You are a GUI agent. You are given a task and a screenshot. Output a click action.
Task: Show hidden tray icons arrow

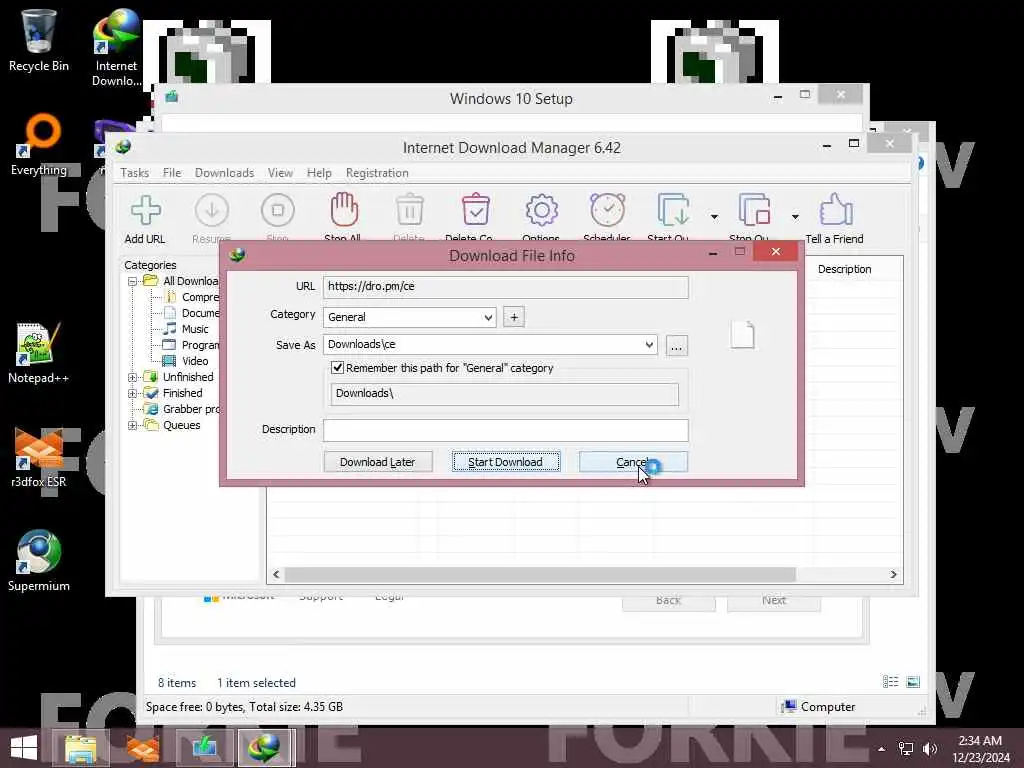tap(882, 749)
